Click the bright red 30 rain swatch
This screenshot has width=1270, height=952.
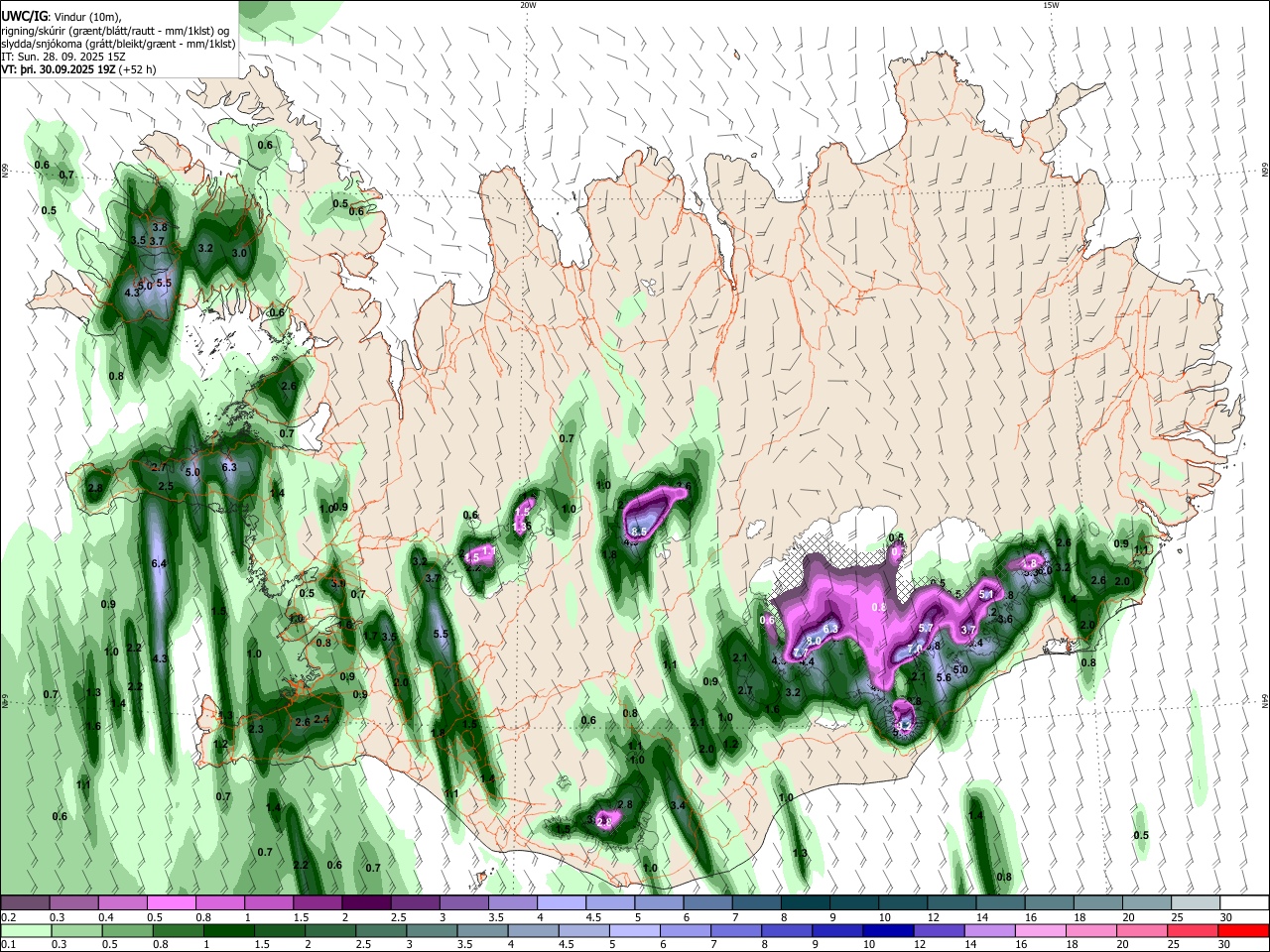click(1243, 931)
